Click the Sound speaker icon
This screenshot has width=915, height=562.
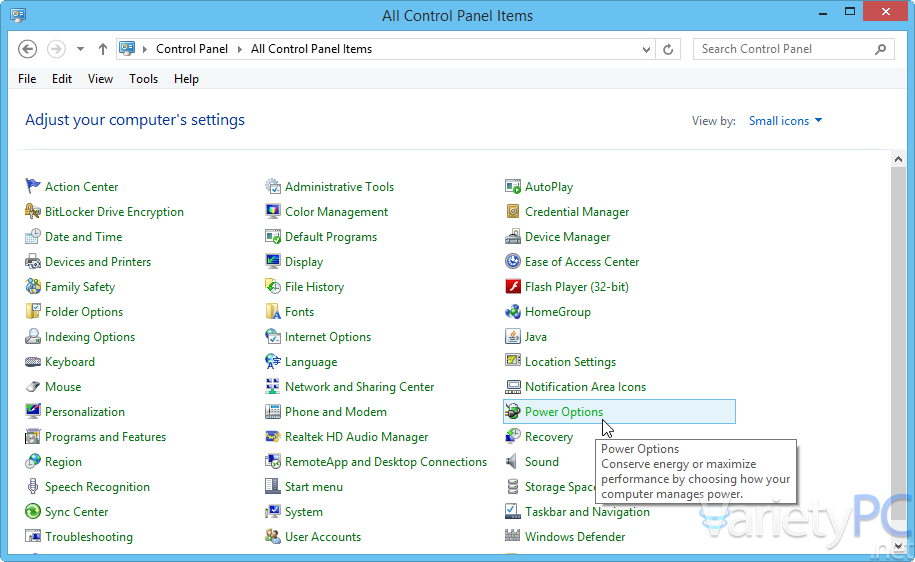point(513,462)
